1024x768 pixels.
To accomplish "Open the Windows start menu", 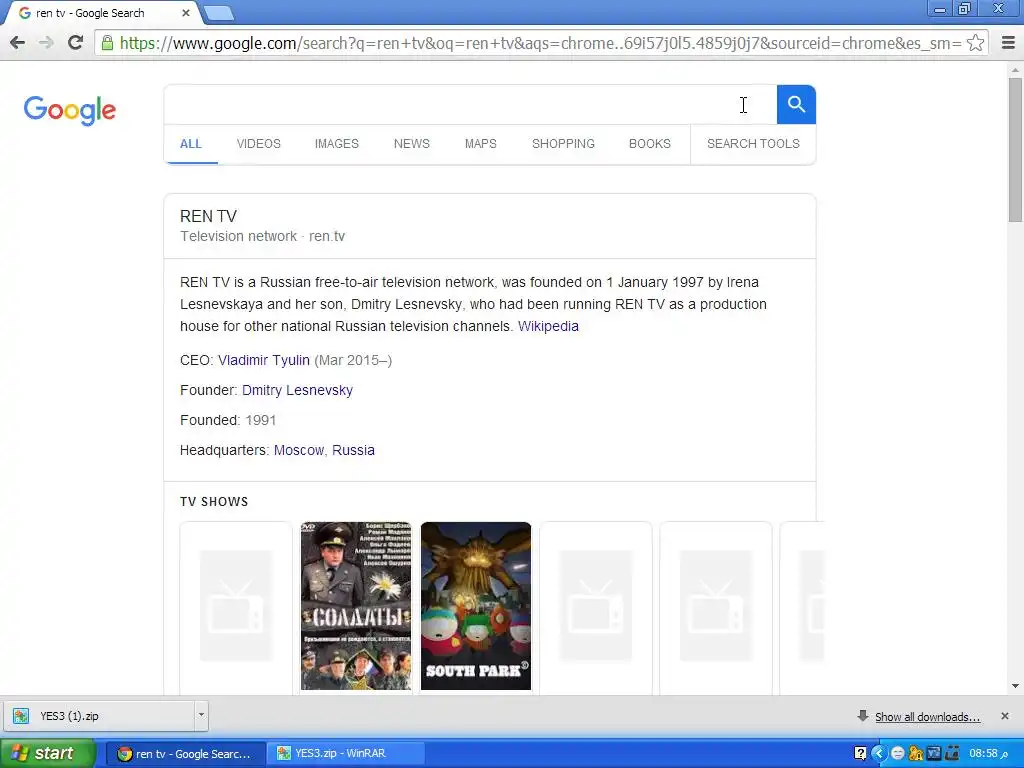I will click(48, 754).
